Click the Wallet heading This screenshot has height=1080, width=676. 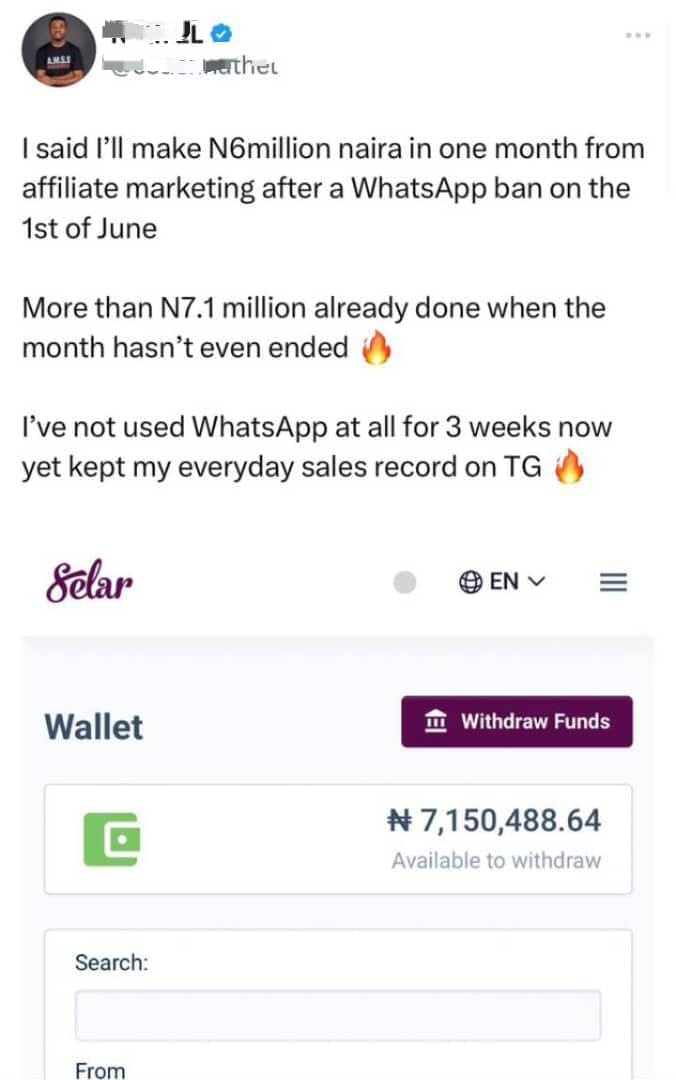94,727
